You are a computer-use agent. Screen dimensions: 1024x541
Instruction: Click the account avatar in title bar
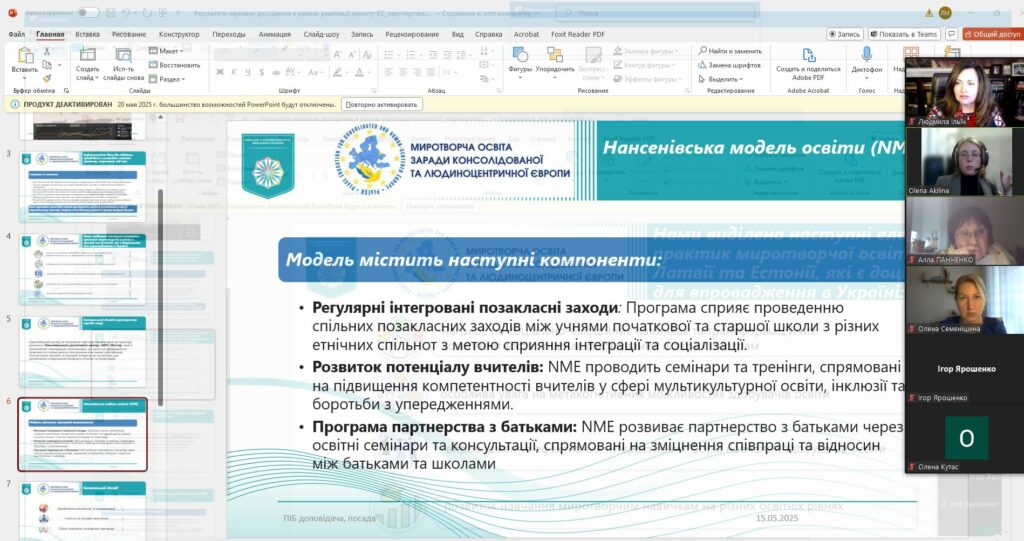click(945, 12)
